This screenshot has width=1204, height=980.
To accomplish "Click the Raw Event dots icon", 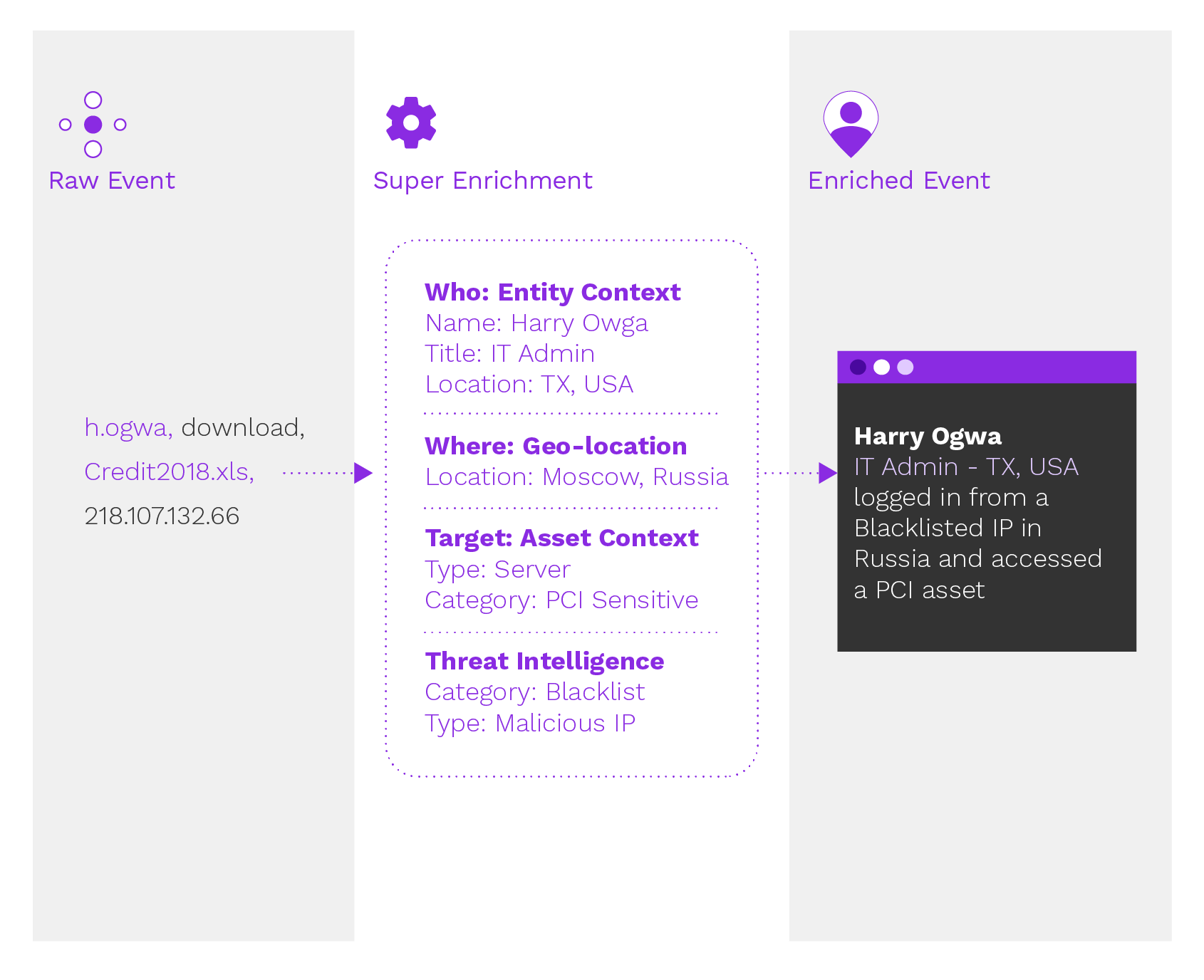I will pos(93,125).
